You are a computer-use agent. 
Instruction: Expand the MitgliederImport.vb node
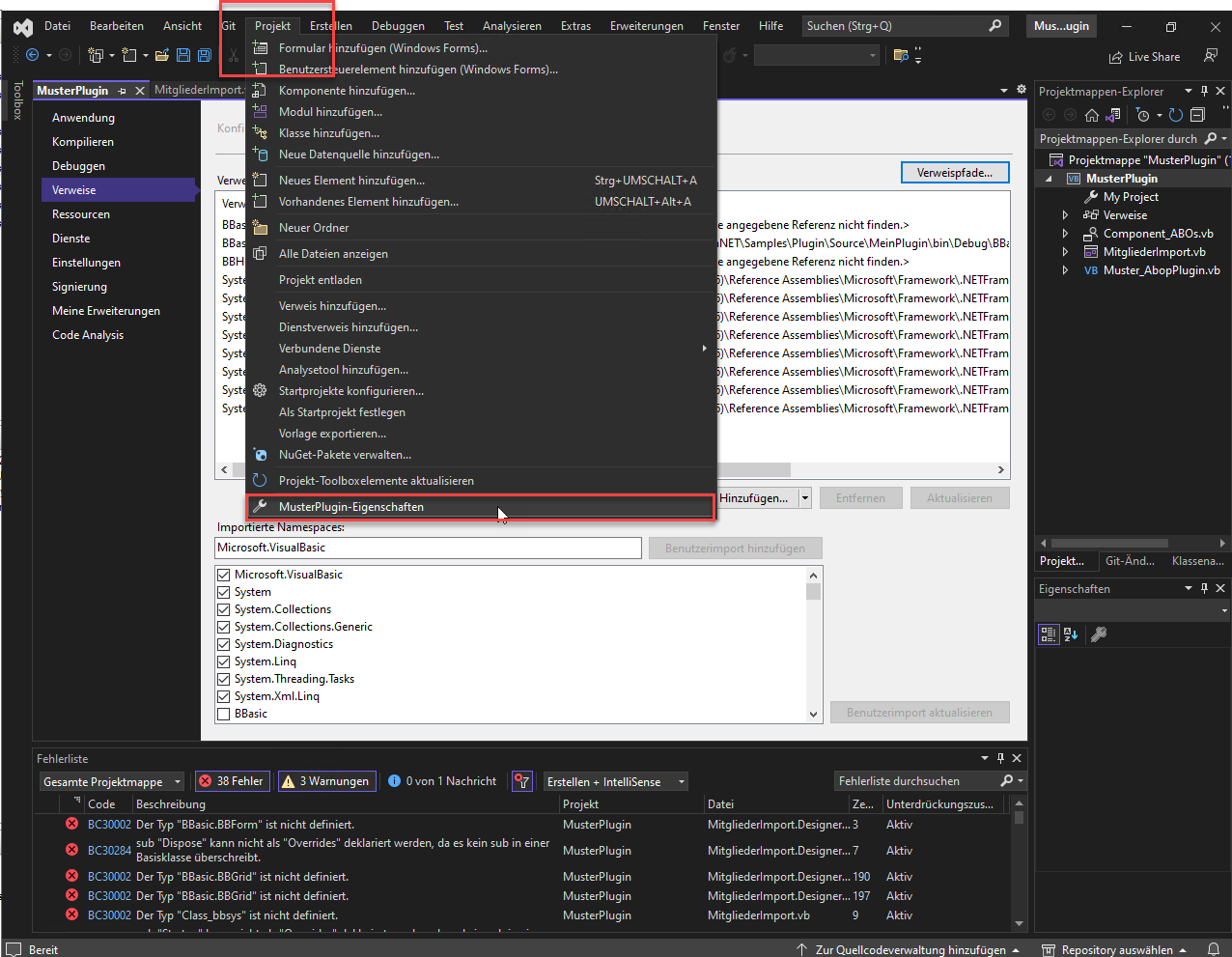tap(1065, 252)
